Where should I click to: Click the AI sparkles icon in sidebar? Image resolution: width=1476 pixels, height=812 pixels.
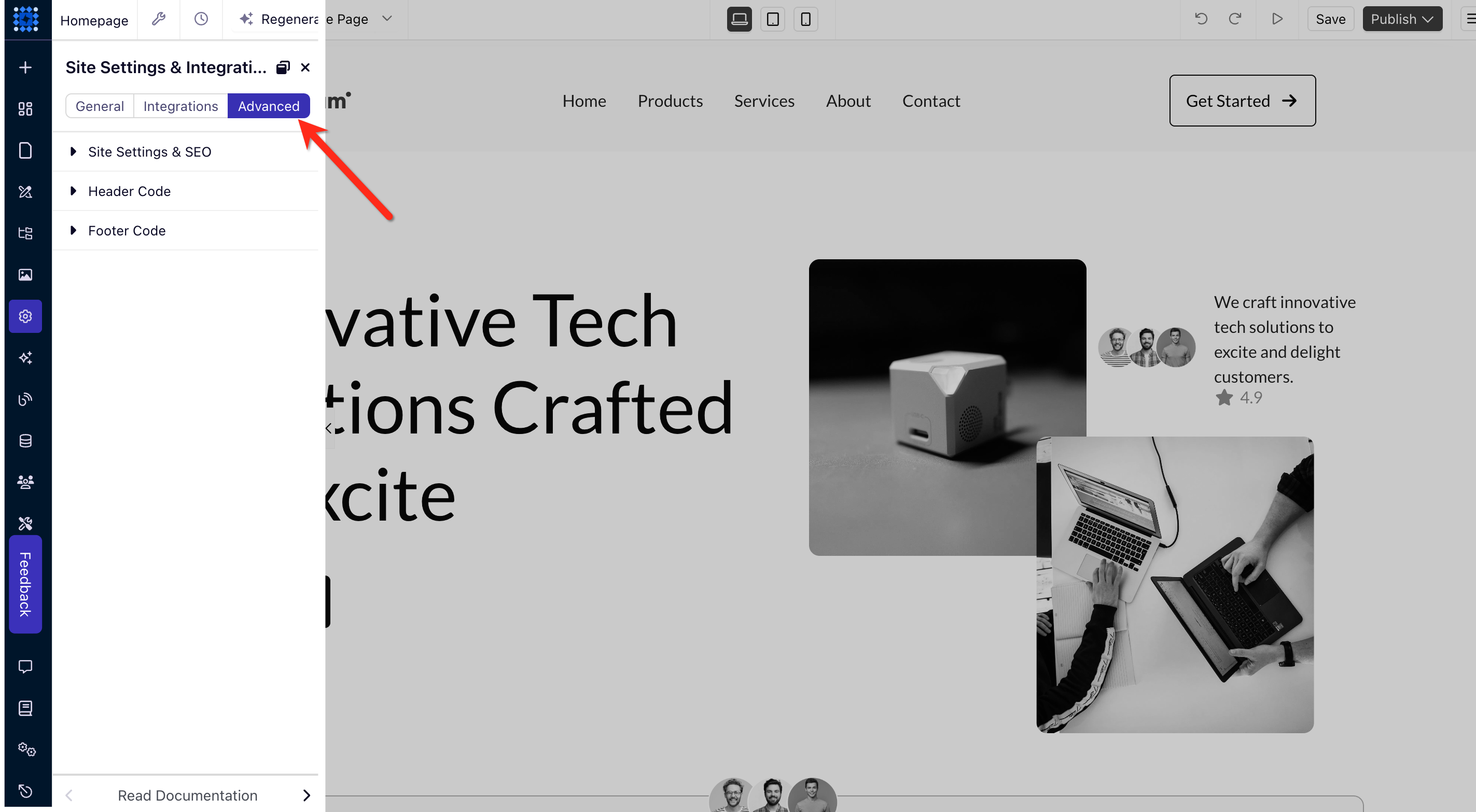(25, 358)
